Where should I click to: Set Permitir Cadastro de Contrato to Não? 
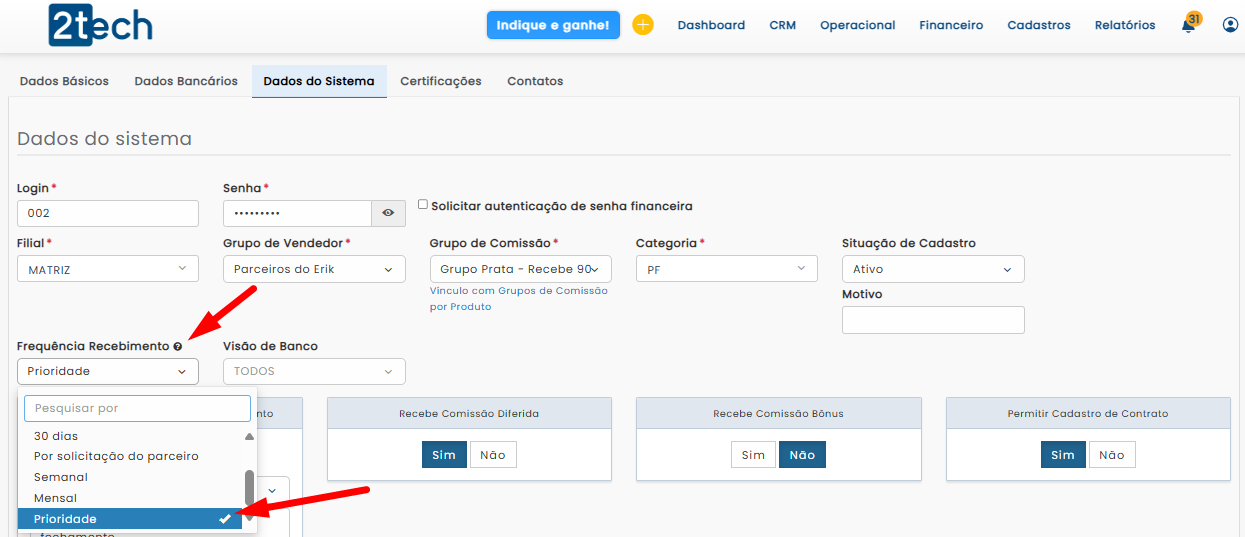(x=1112, y=455)
